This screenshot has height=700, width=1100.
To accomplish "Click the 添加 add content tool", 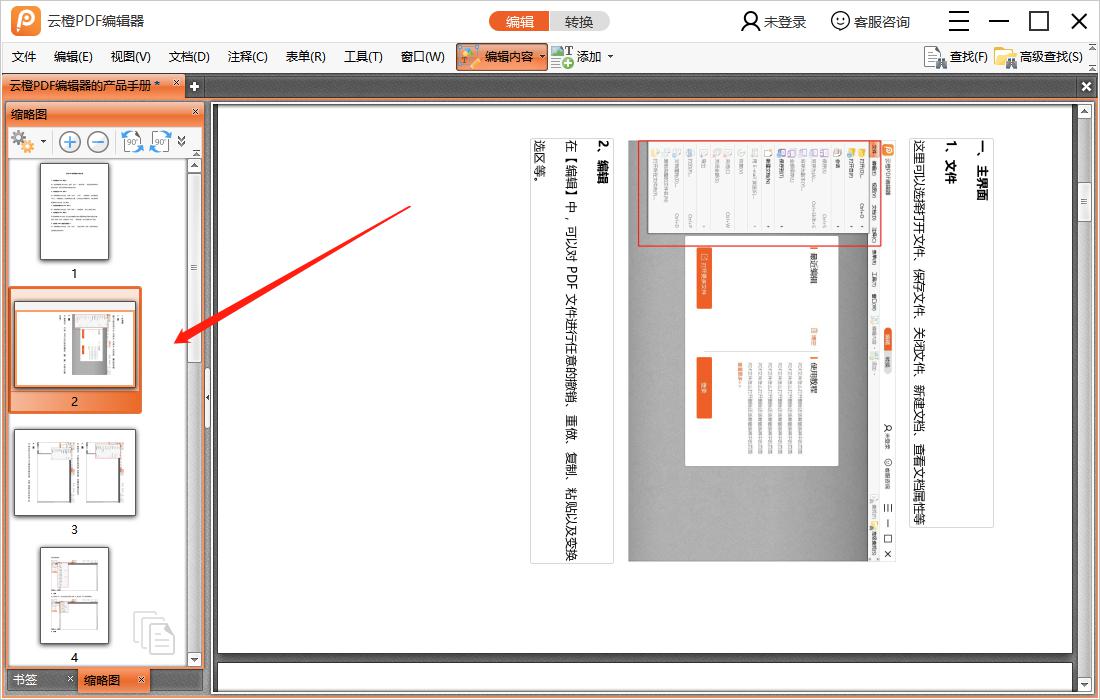I will click(576, 57).
